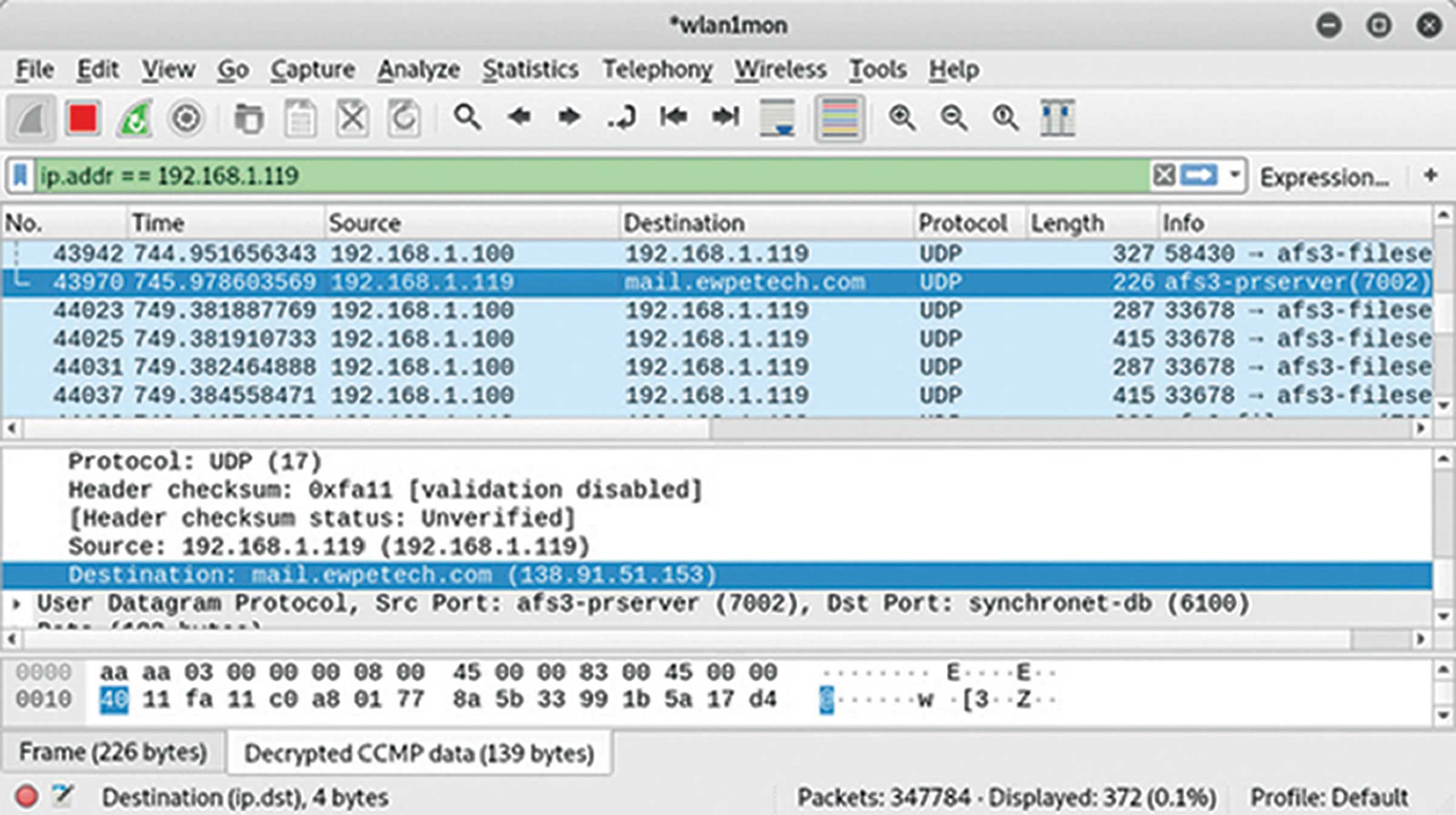Open a capture file icon

pos(249,118)
